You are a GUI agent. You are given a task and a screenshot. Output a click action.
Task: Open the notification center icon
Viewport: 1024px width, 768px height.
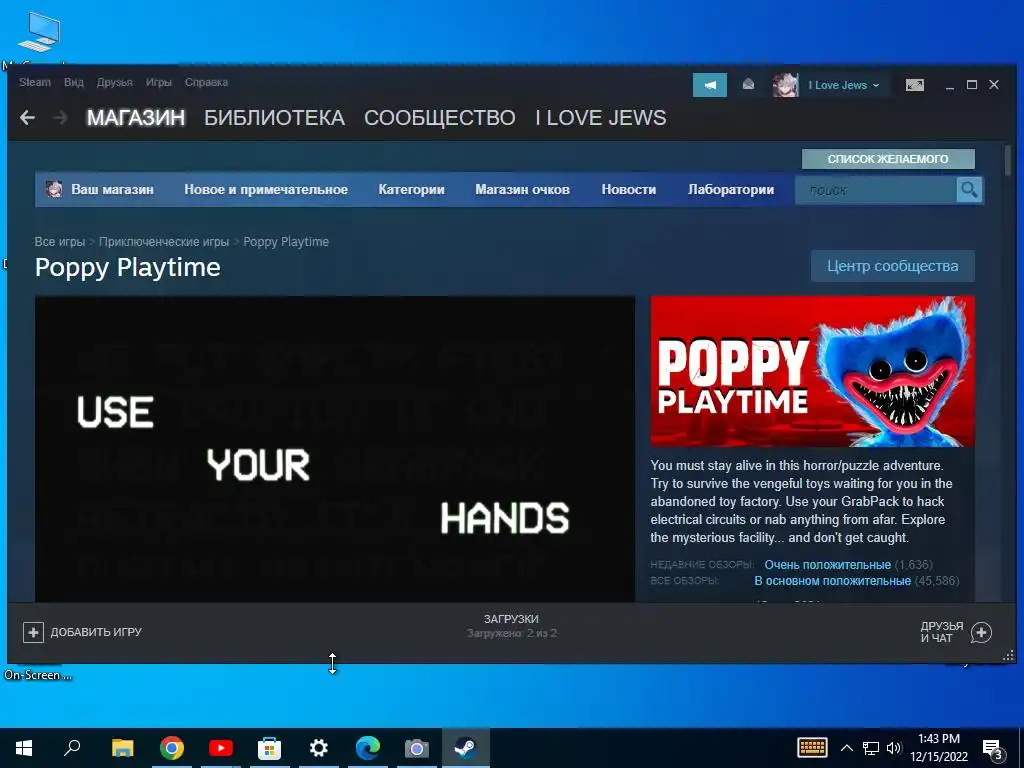tap(993, 749)
